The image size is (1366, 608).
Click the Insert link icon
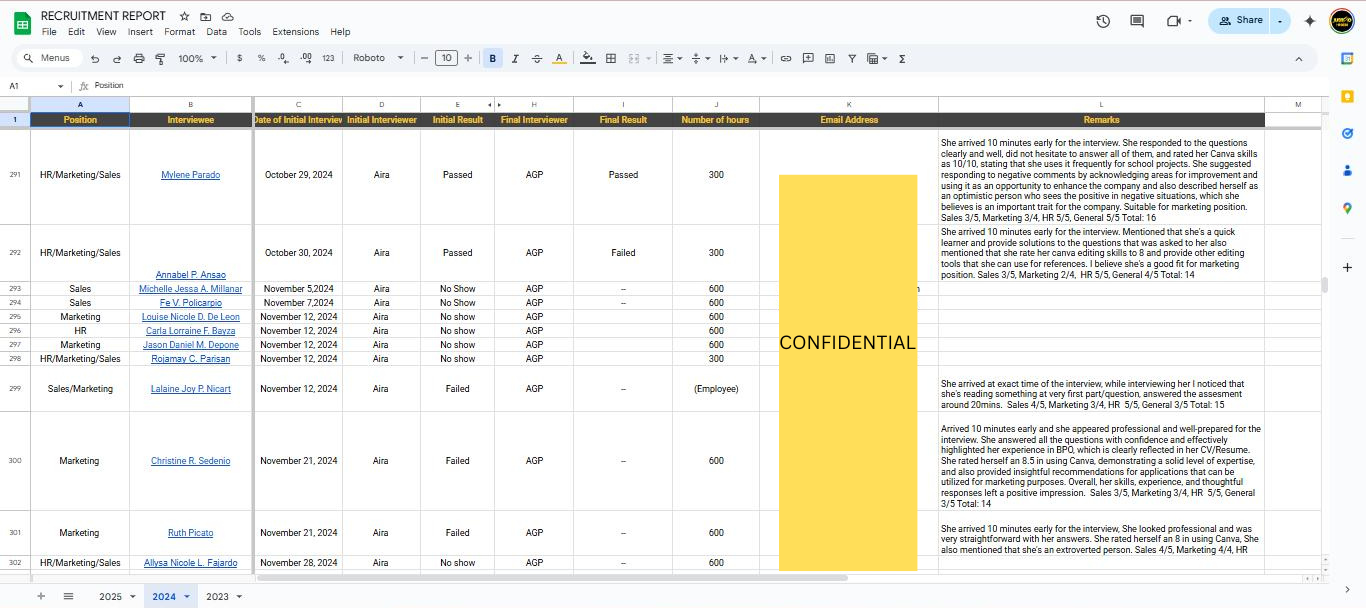786,59
